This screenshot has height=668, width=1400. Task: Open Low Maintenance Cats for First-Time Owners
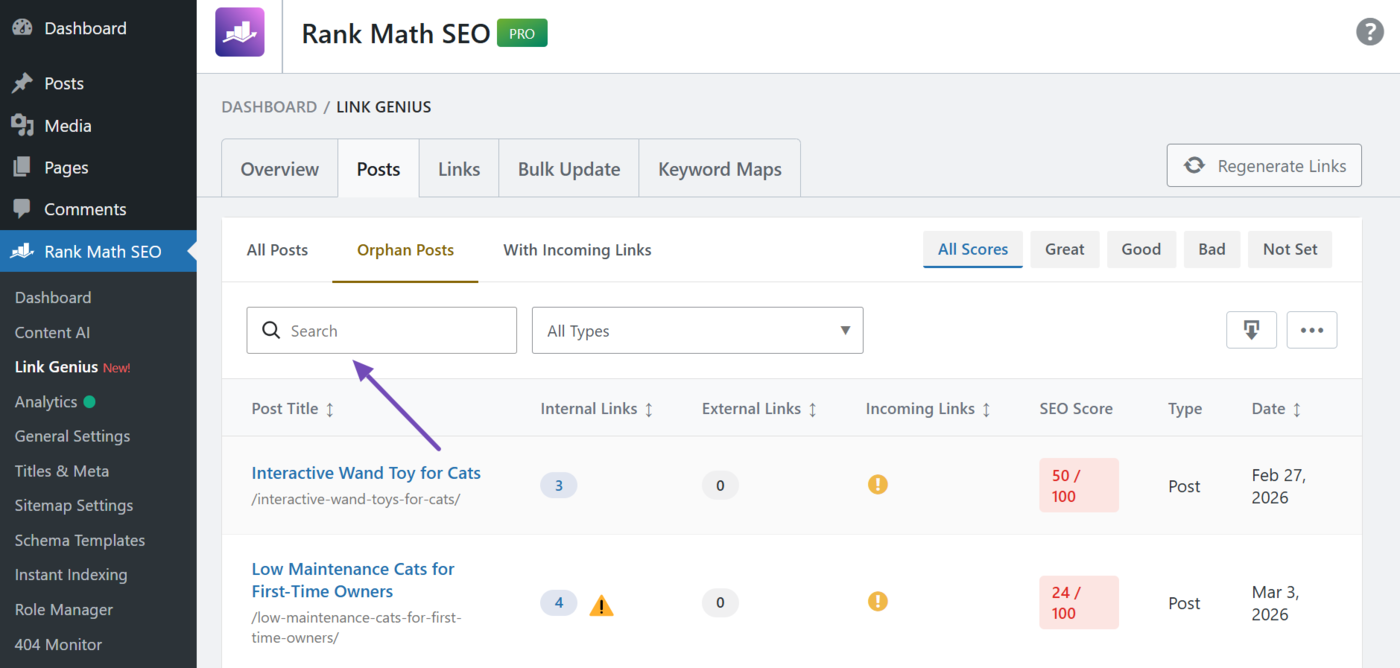(353, 580)
